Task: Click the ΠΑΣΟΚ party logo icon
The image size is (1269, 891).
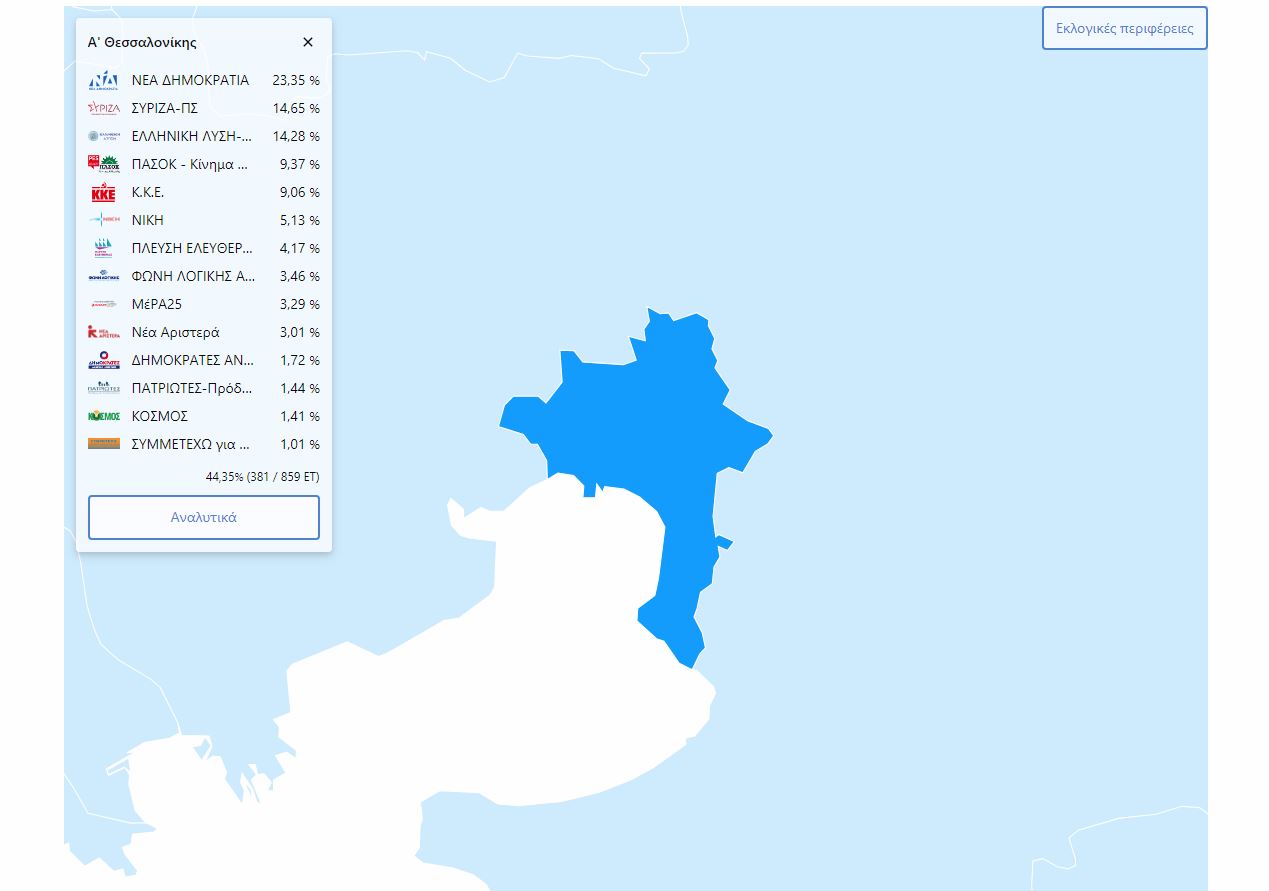Action: click(103, 164)
